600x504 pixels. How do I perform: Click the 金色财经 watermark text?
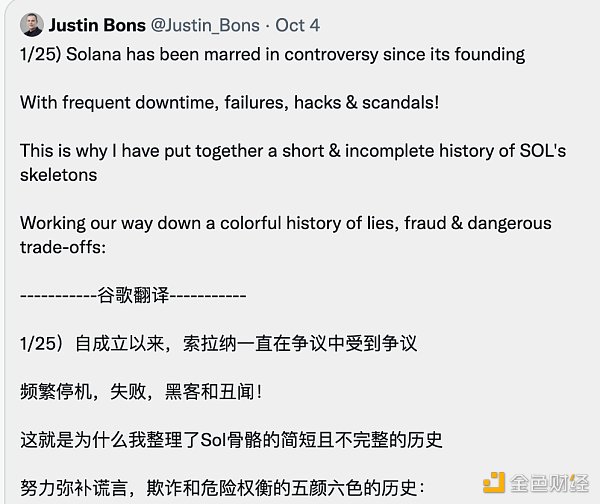[x=550, y=483]
